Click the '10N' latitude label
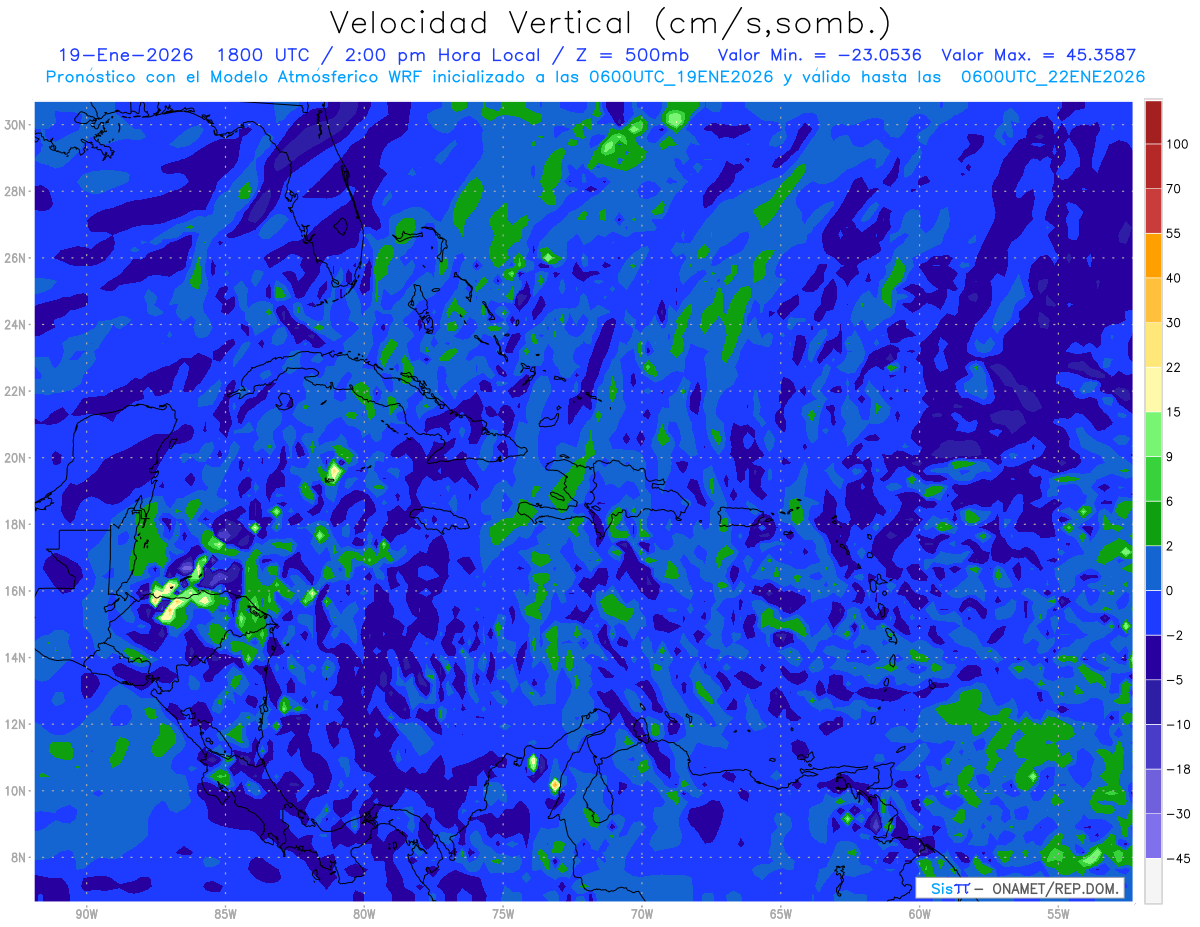Viewport: 1200px width, 927px height. [x=17, y=791]
